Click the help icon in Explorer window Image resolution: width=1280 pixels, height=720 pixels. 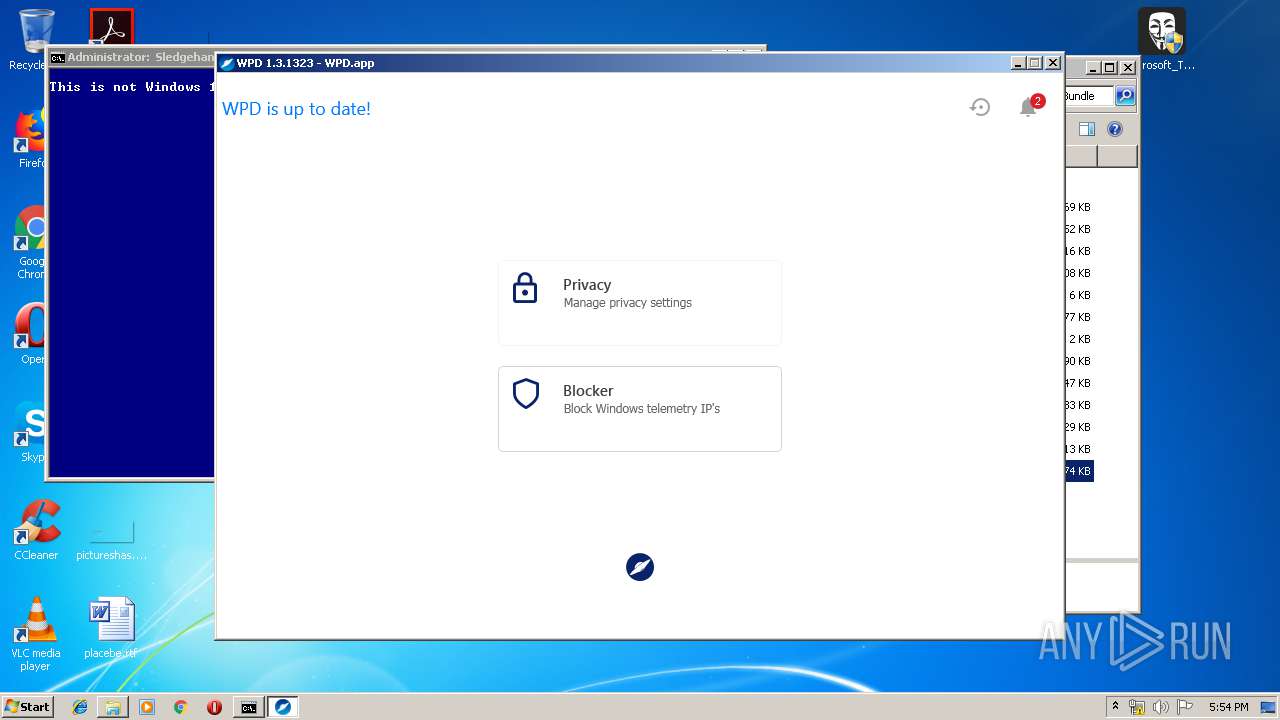[x=1115, y=129]
